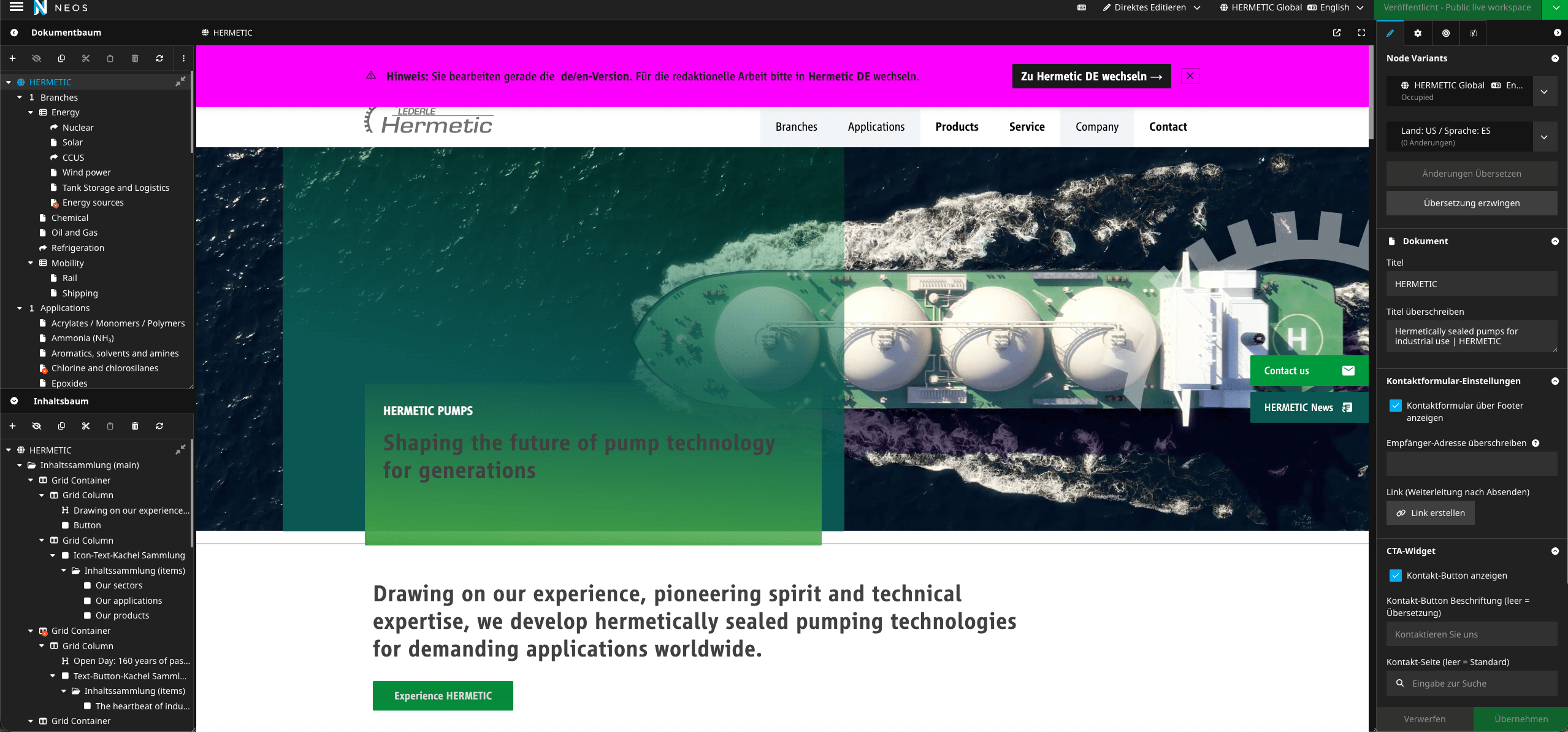Toggle hidden state in Inhaltsbaum toolbar
1568x732 pixels.
37,426
